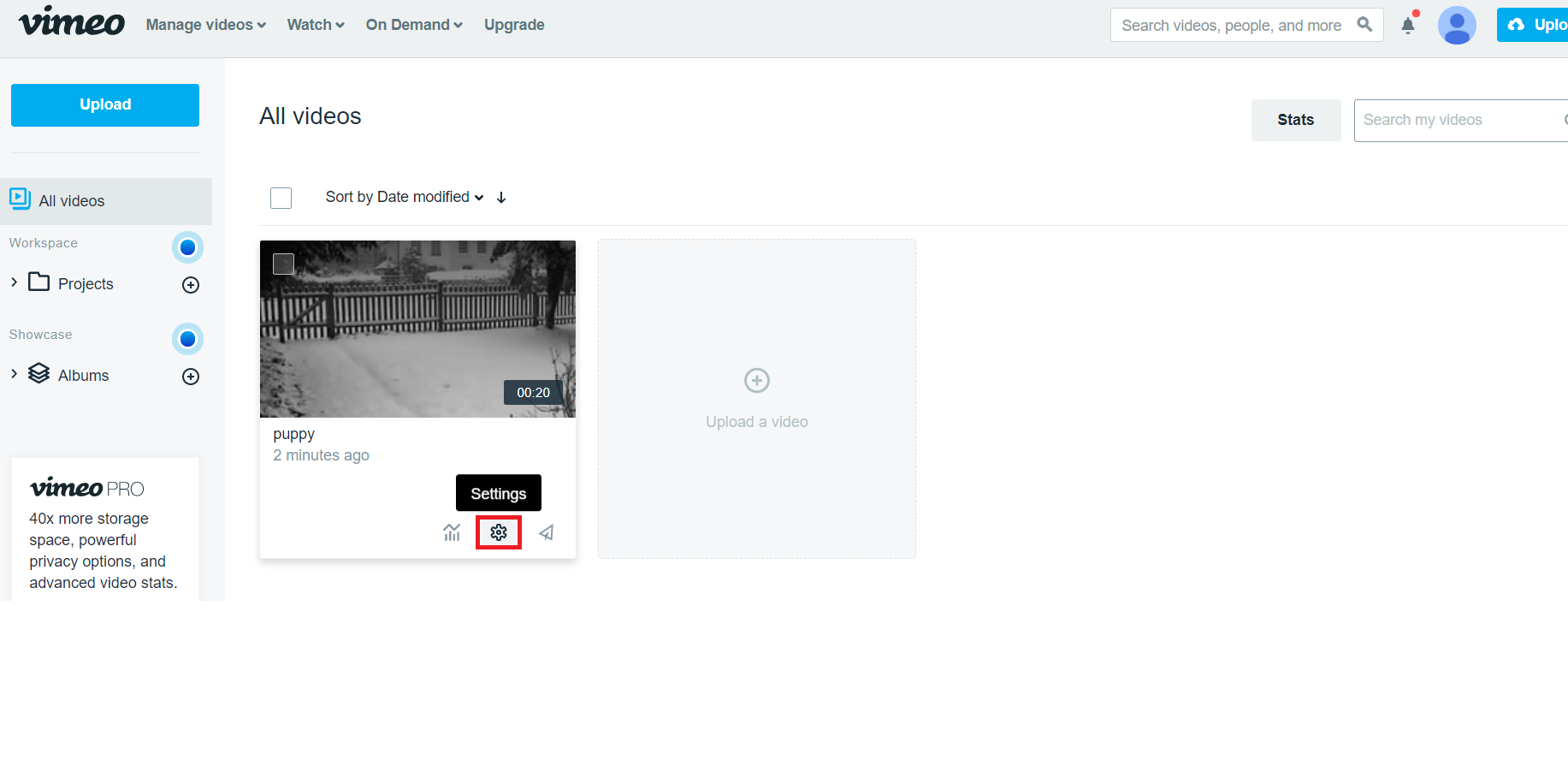Click the share paper-plane icon
The width and height of the screenshot is (1568, 778).
point(547,532)
